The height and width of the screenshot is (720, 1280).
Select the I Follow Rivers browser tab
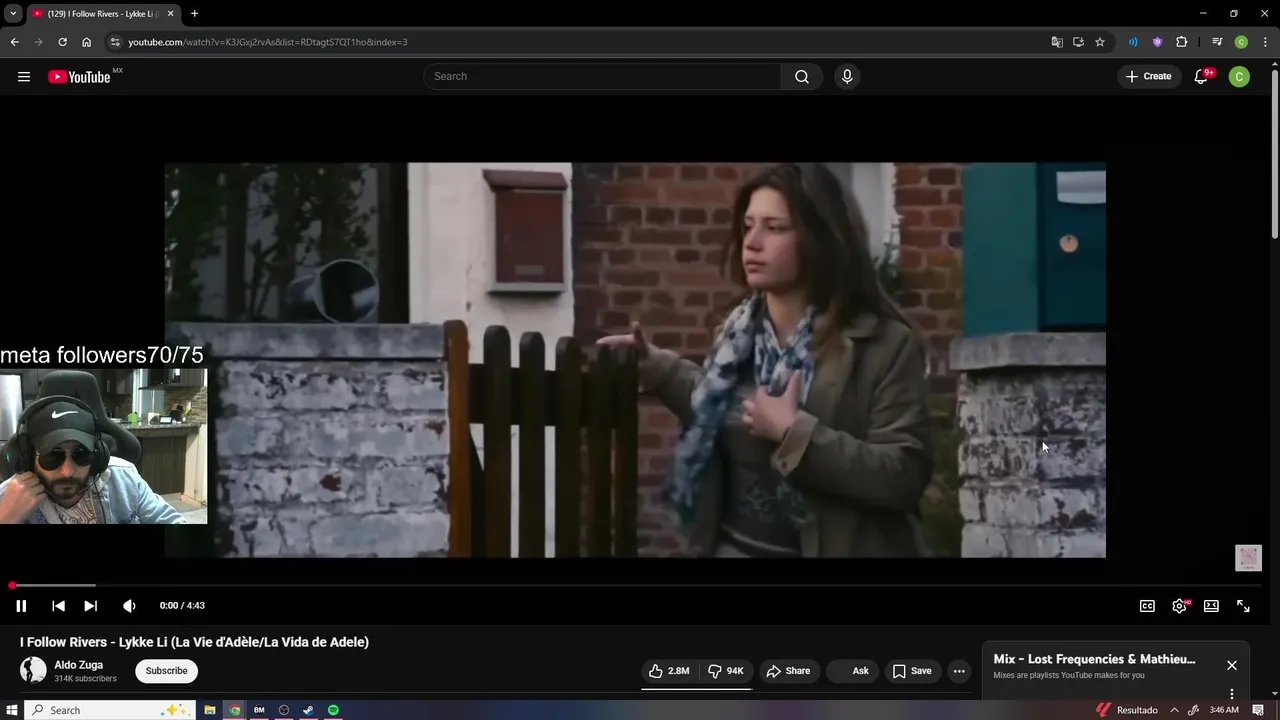coord(101,14)
